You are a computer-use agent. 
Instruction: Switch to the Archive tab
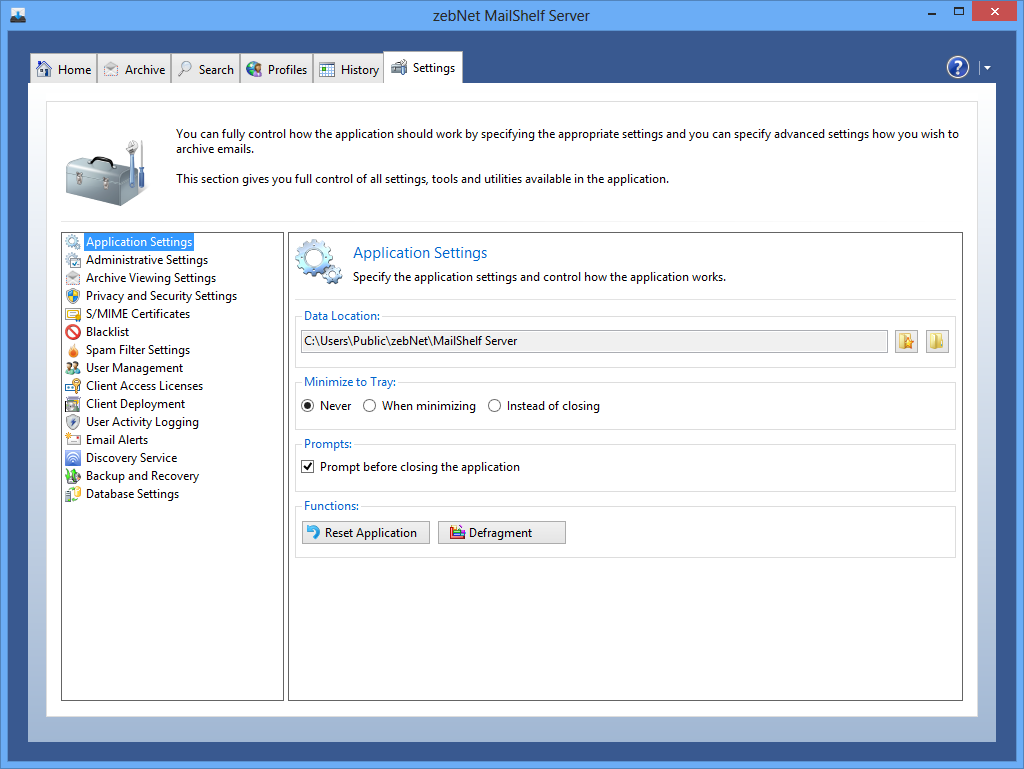pyautogui.click(x=135, y=69)
